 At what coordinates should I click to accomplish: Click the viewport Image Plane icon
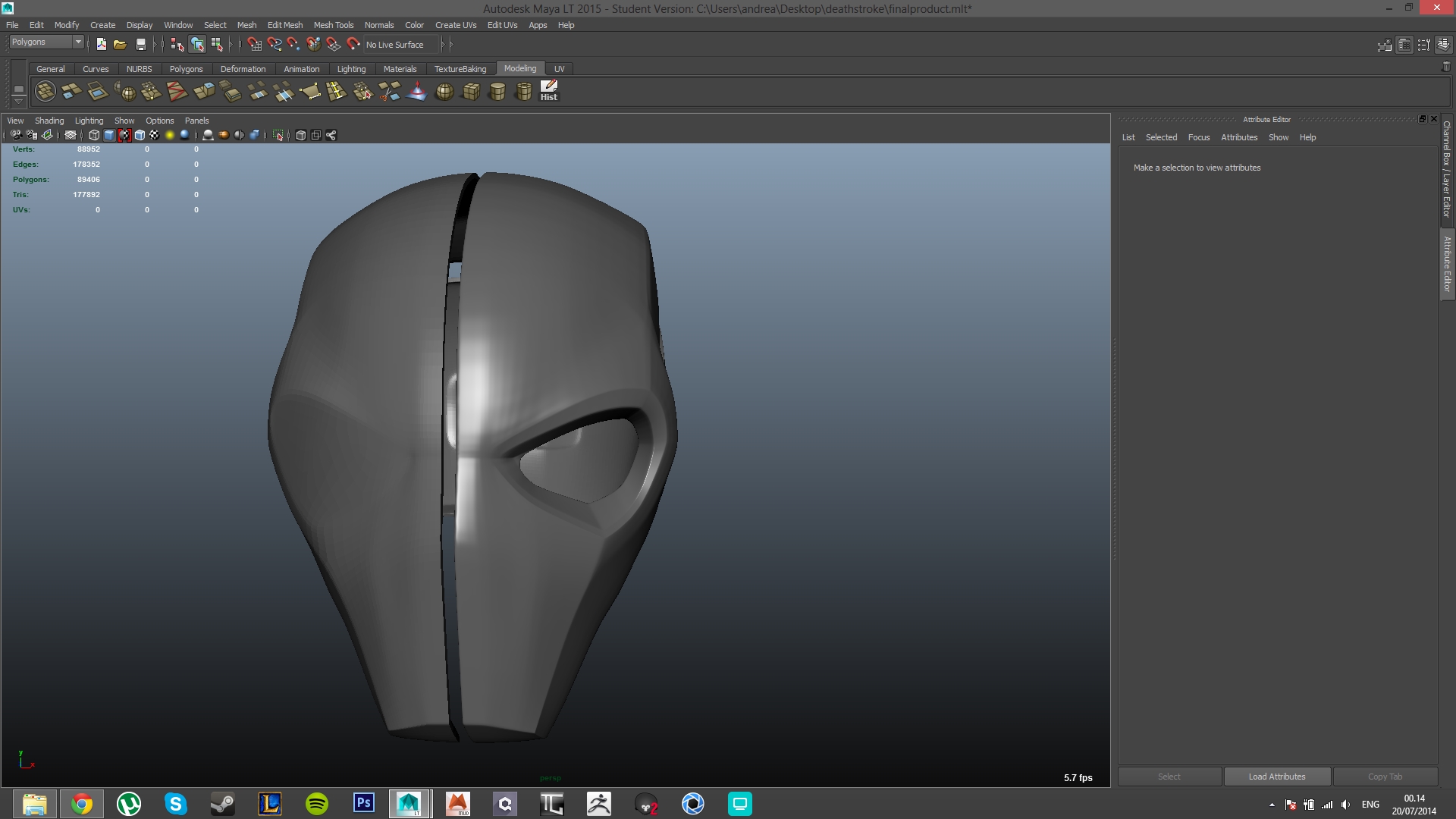[x=48, y=135]
